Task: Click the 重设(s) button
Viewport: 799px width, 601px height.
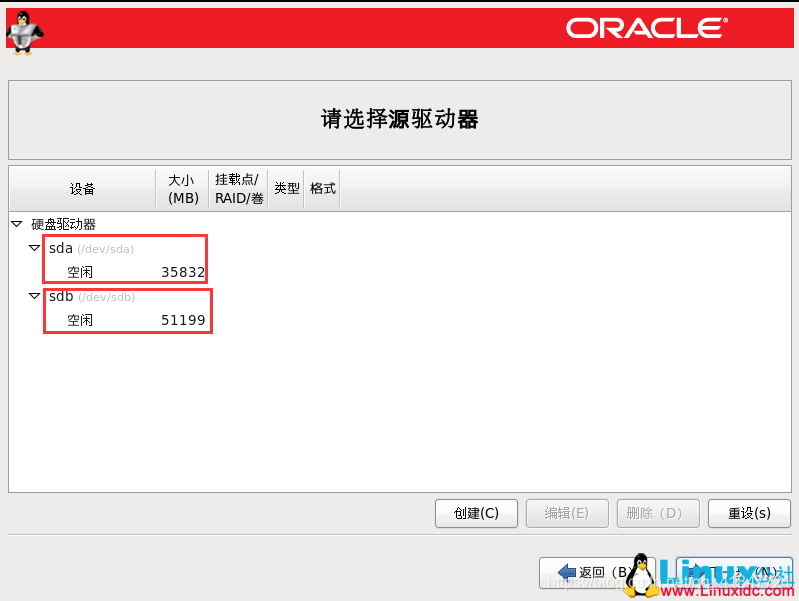Action: pyautogui.click(x=749, y=513)
